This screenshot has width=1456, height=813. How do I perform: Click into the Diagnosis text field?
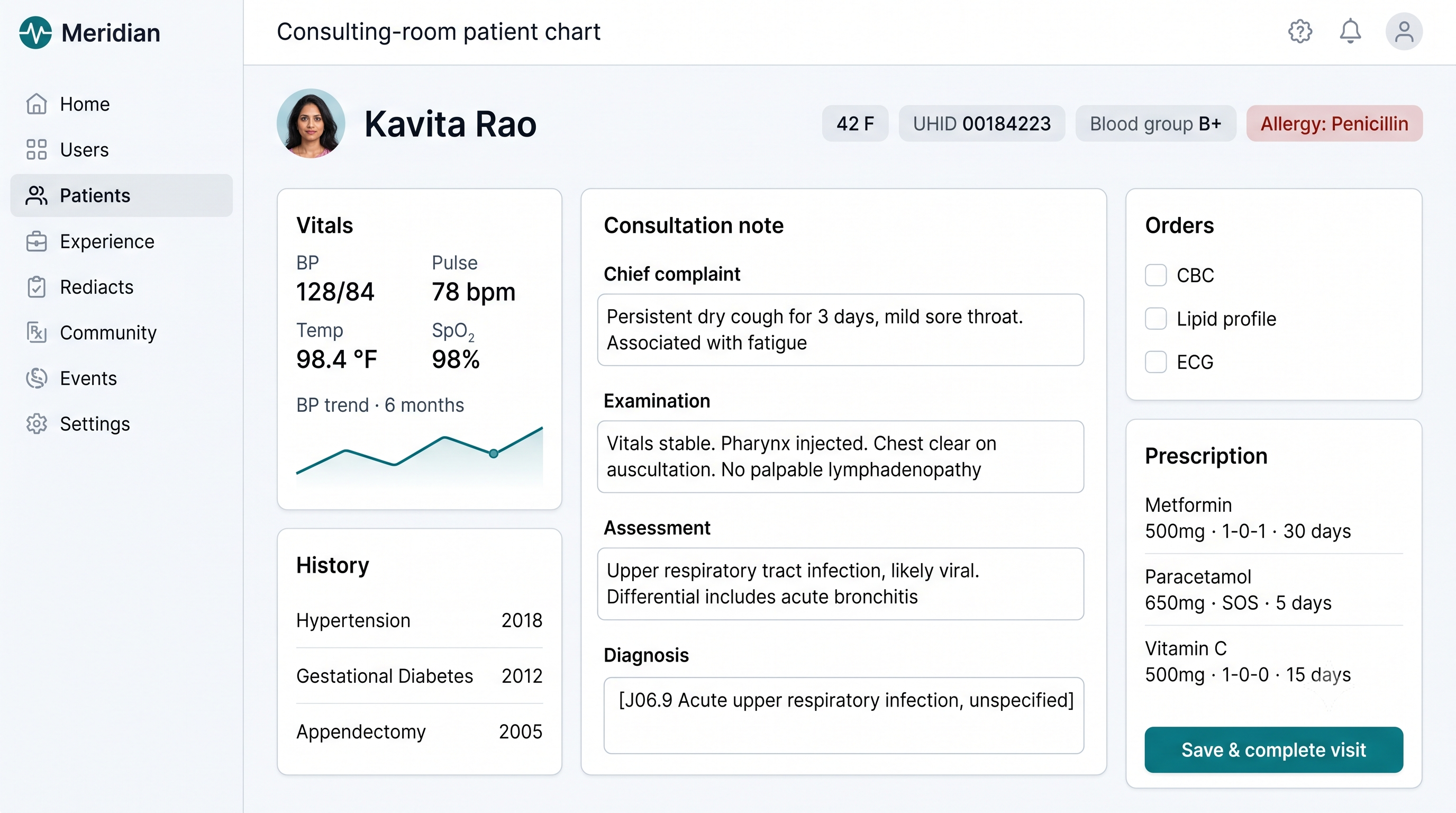(x=844, y=716)
